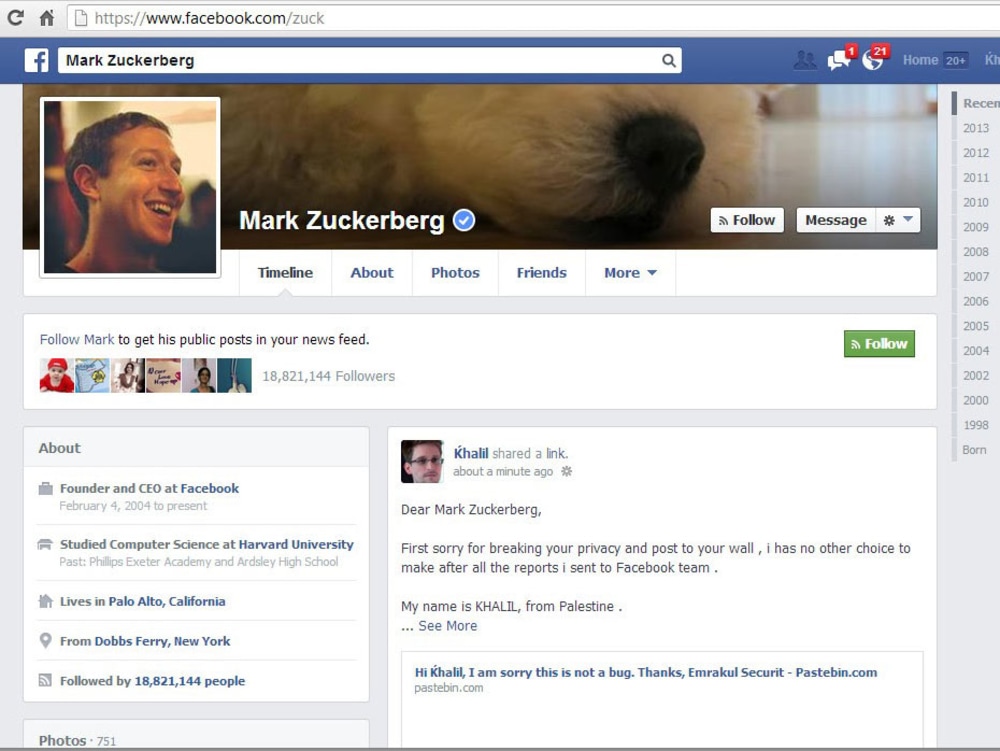Open the notifications globe icon
The width and height of the screenshot is (1000, 751).
pyautogui.click(x=874, y=59)
